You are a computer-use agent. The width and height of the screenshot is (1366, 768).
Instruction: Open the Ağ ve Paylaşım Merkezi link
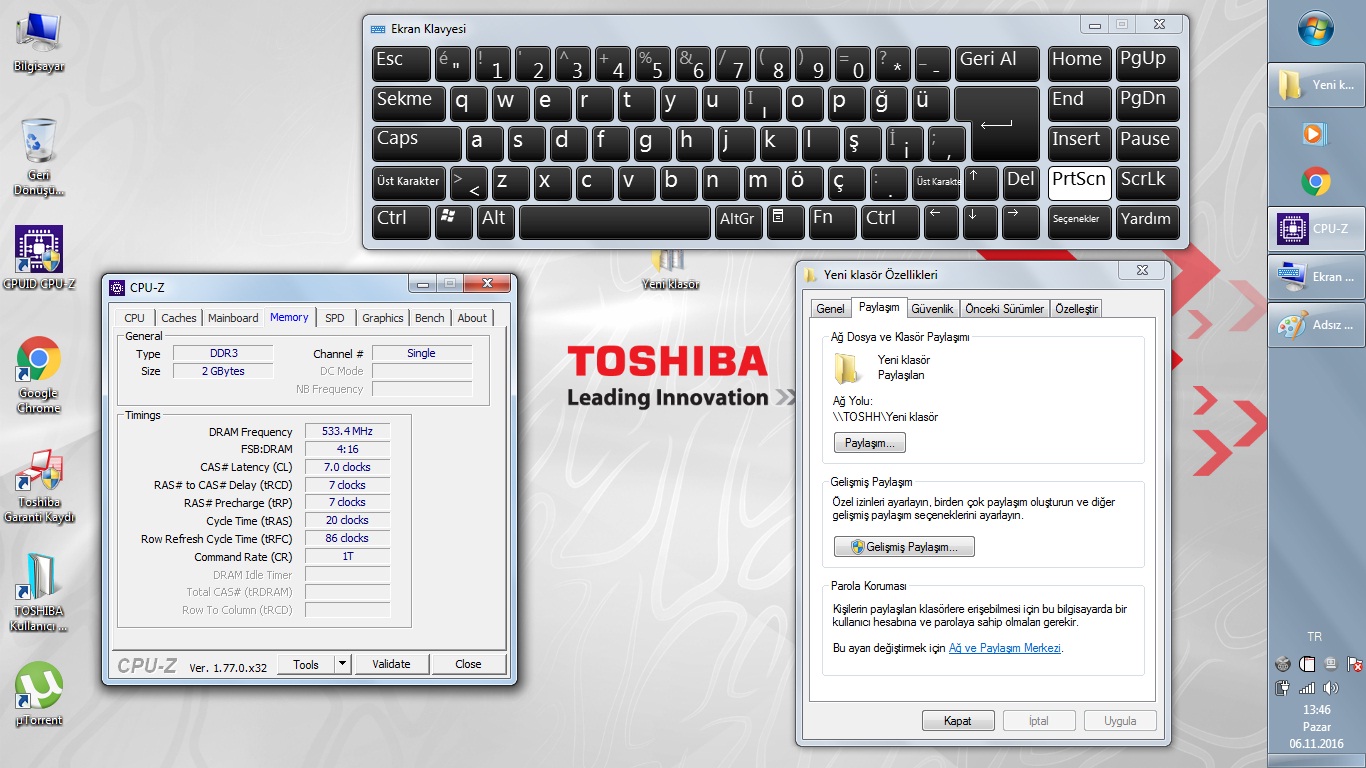coord(1004,648)
